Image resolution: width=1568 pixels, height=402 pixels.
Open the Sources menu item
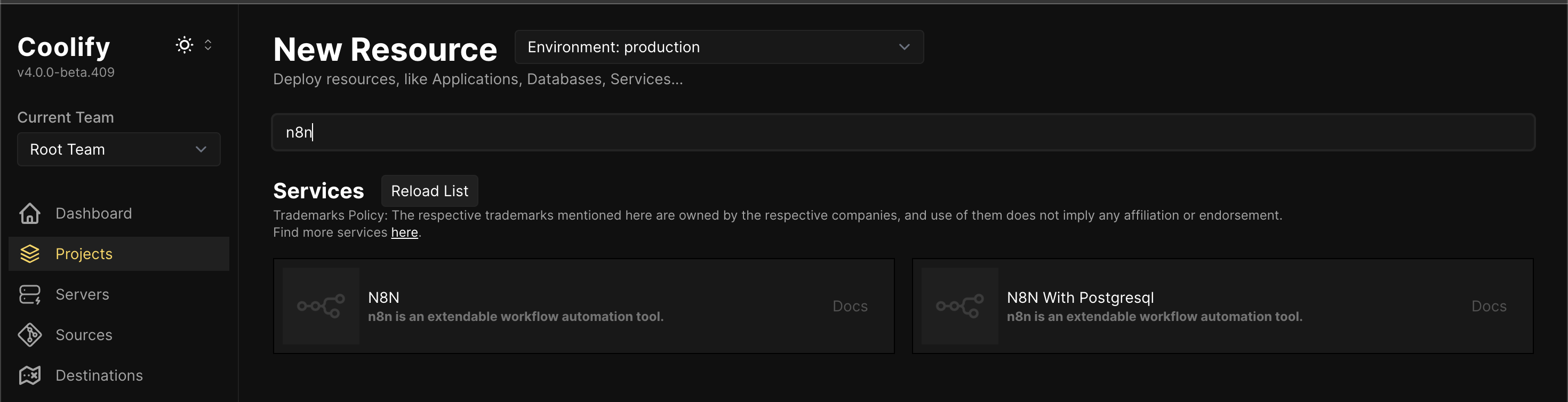(x=119, y=335)
